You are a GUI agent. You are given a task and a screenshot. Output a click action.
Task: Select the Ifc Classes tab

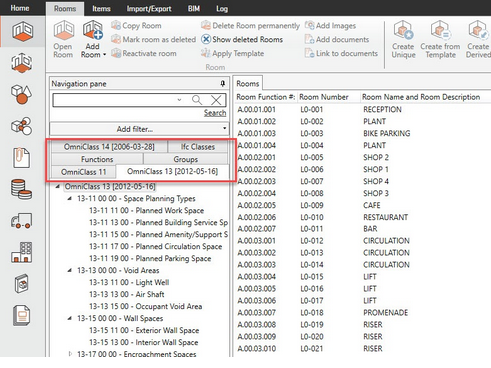click(x=198, y=147)
